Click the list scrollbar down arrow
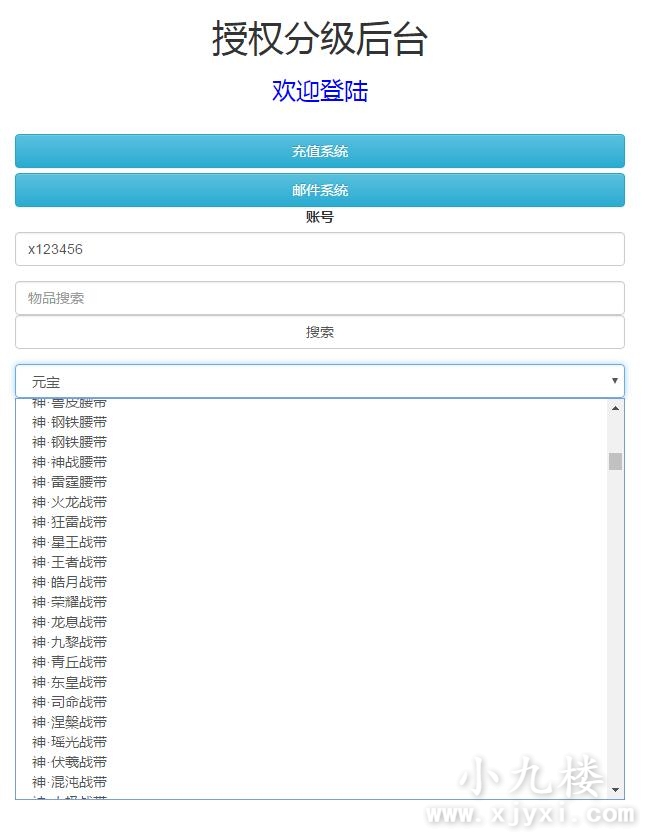The height and width of the screenshot is (837, 645). point(615,790)
